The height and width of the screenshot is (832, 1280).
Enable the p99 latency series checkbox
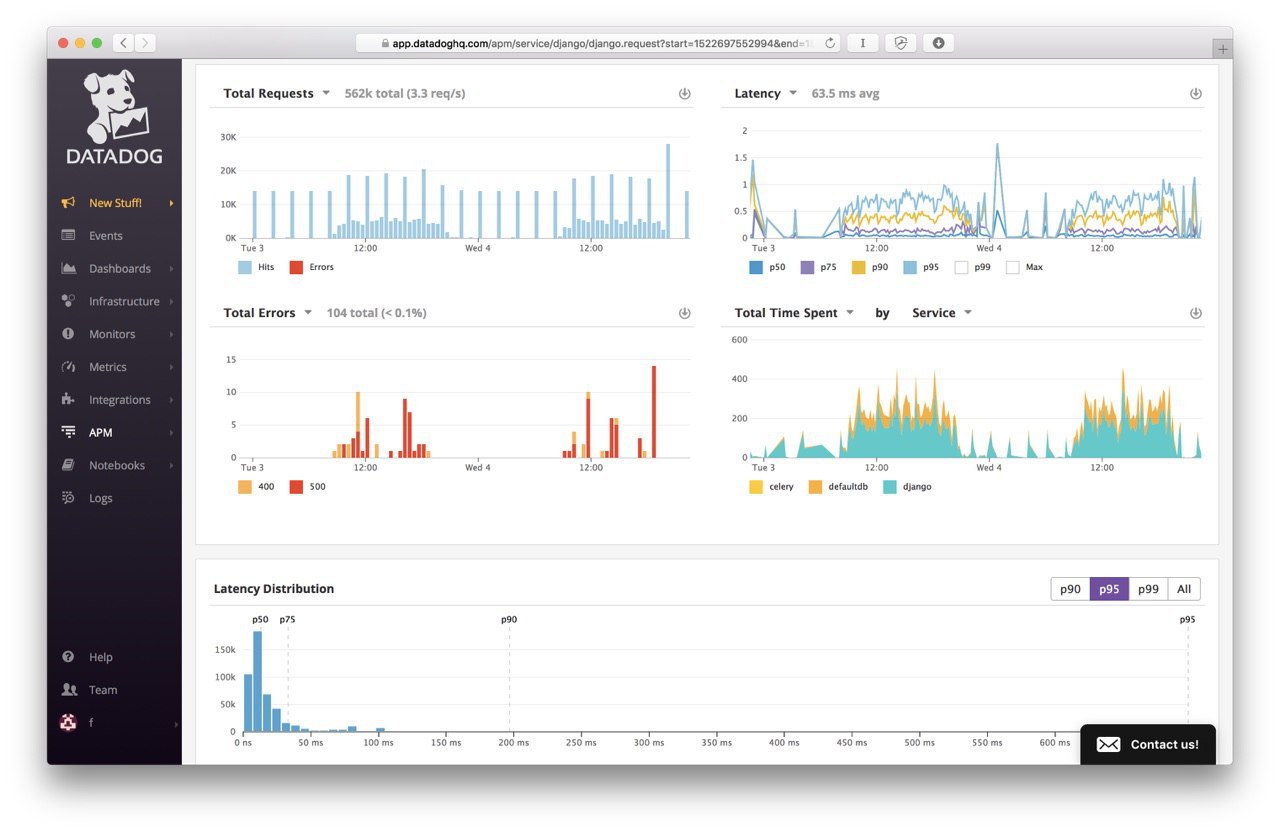(961, 267)
